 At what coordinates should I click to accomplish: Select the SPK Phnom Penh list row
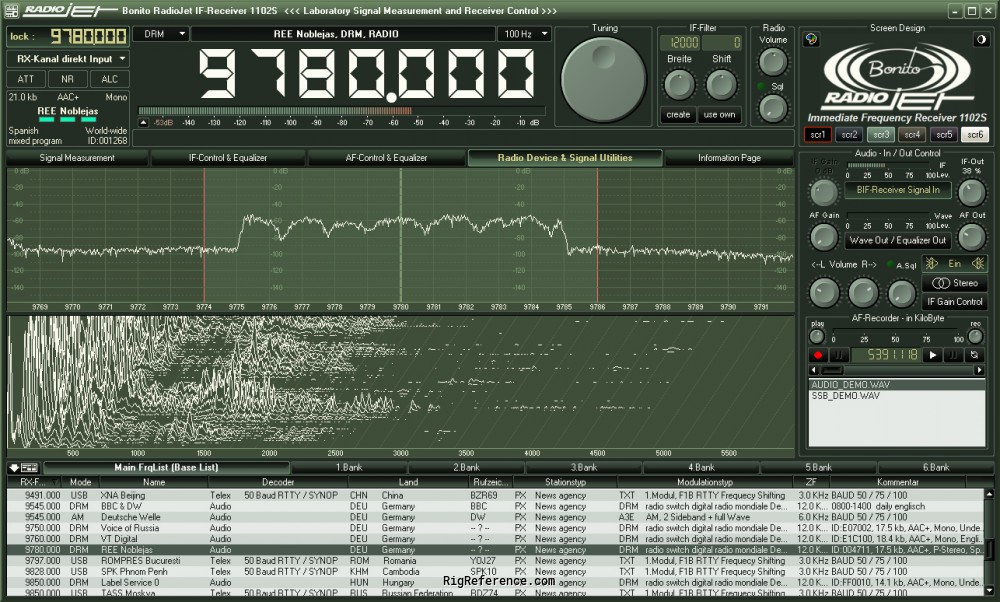pyautogui.click(x=496, y=571)
